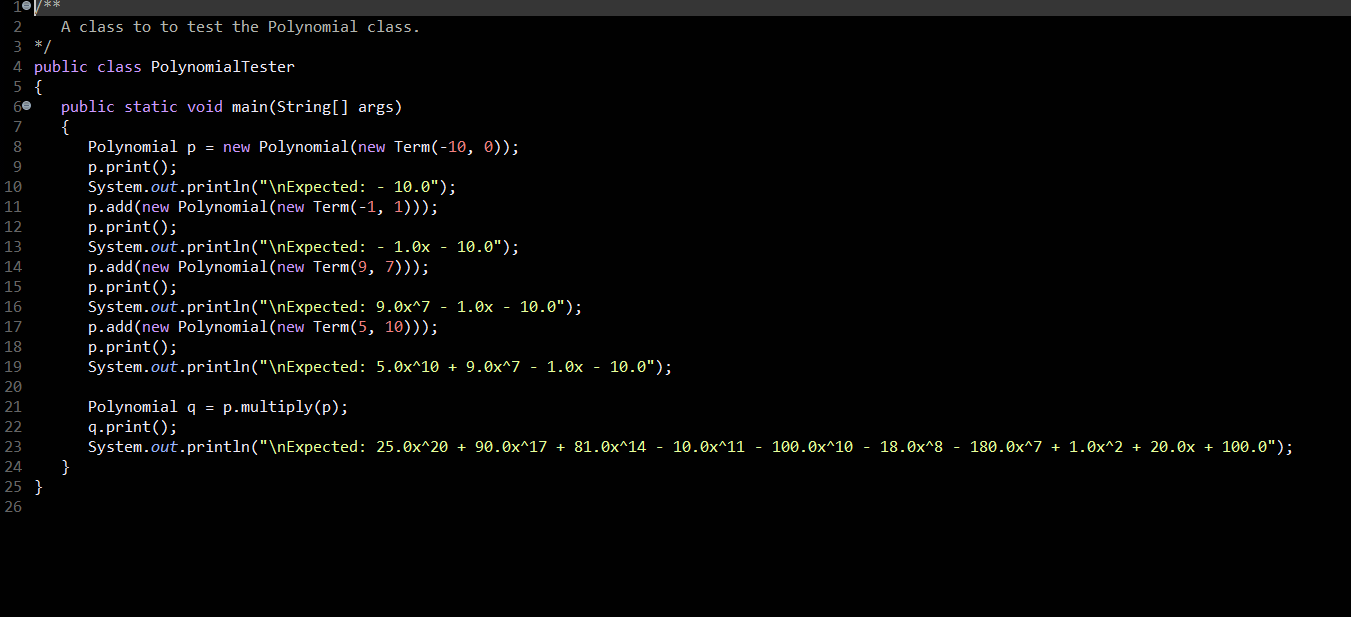
Task: Click the multiply method call on line 21
Action: (x=277, y=406)
